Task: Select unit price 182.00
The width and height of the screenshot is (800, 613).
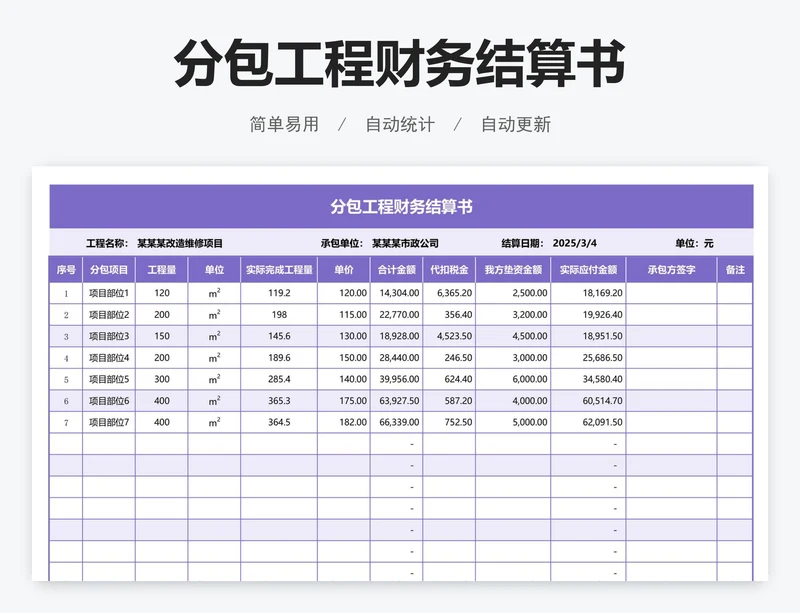Action: pyautogui.click(x=353, y=422)
